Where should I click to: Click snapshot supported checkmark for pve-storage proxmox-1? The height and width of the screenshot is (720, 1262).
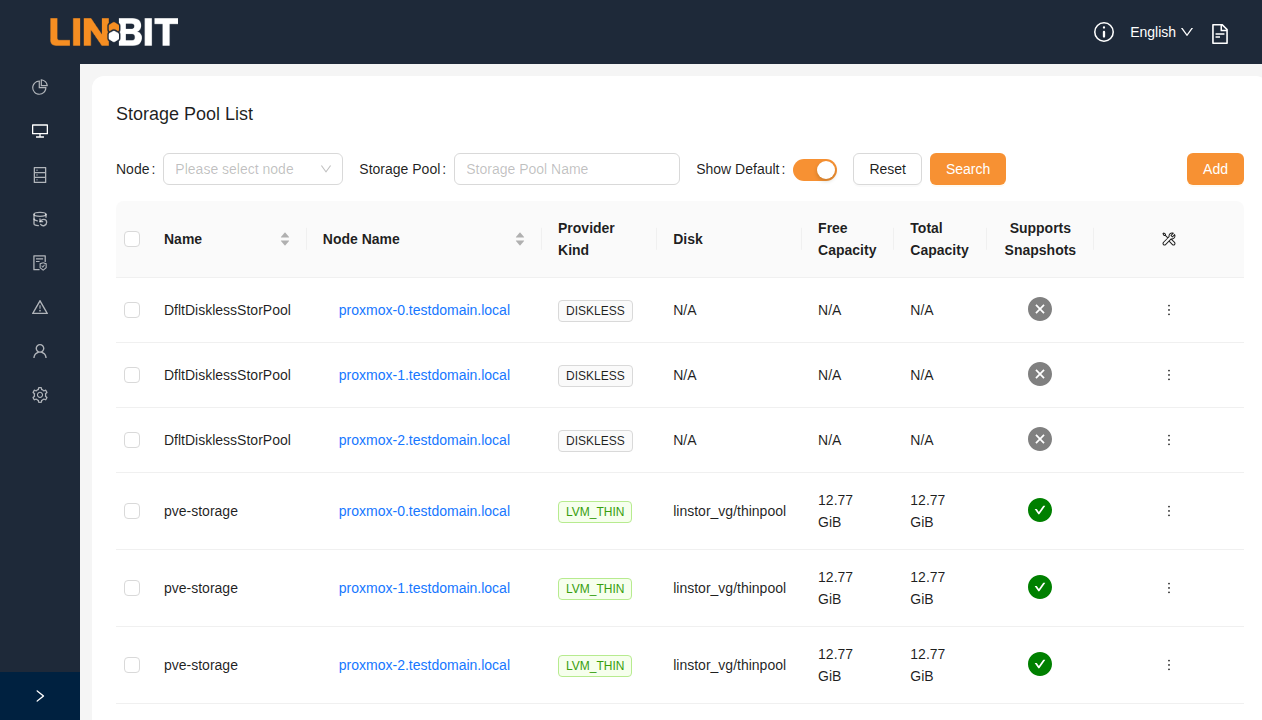1040,587
